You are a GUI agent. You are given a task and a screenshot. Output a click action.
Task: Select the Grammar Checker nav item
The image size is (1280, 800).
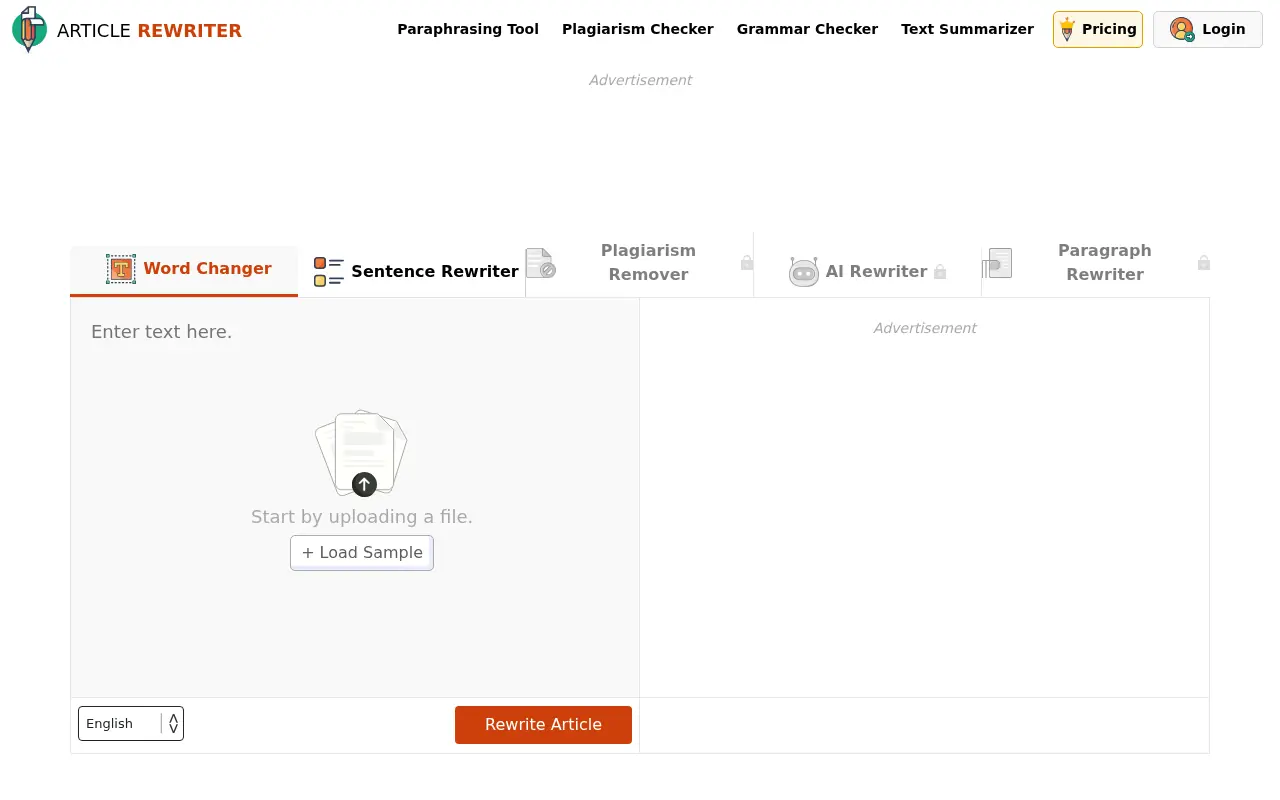[x=807, y=29]
